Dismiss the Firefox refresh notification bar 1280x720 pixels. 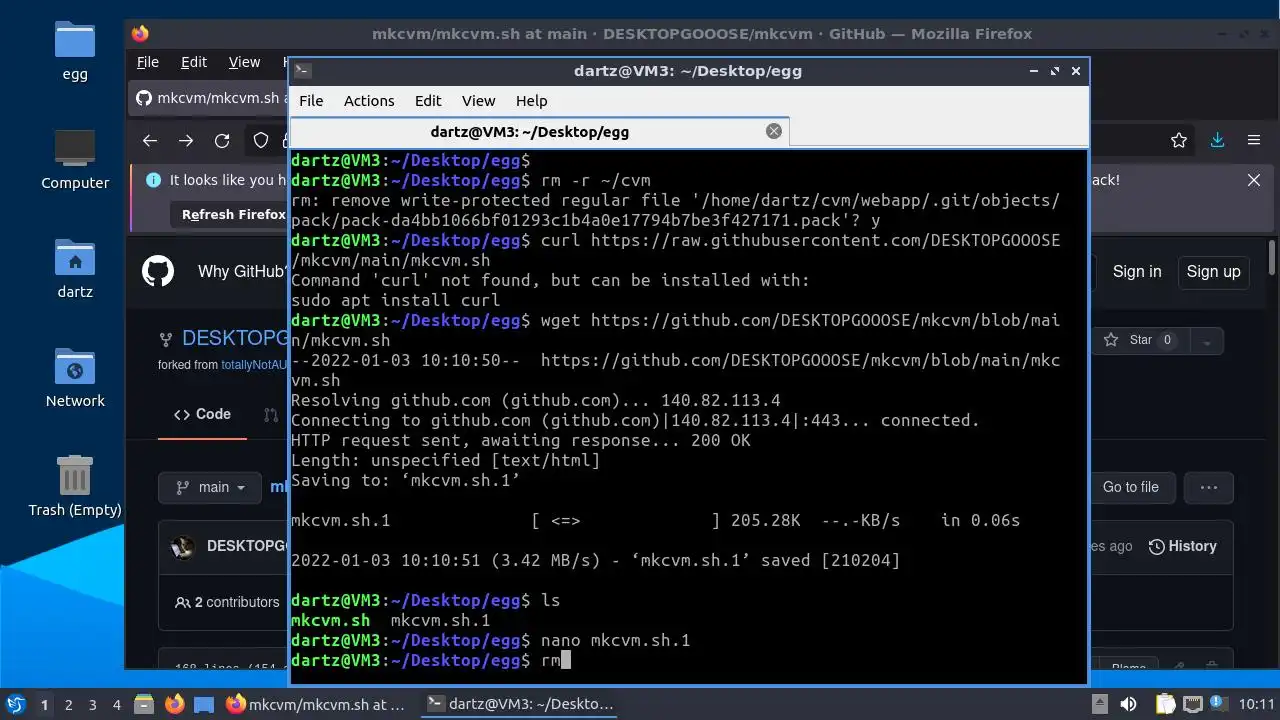(1254, 180)
